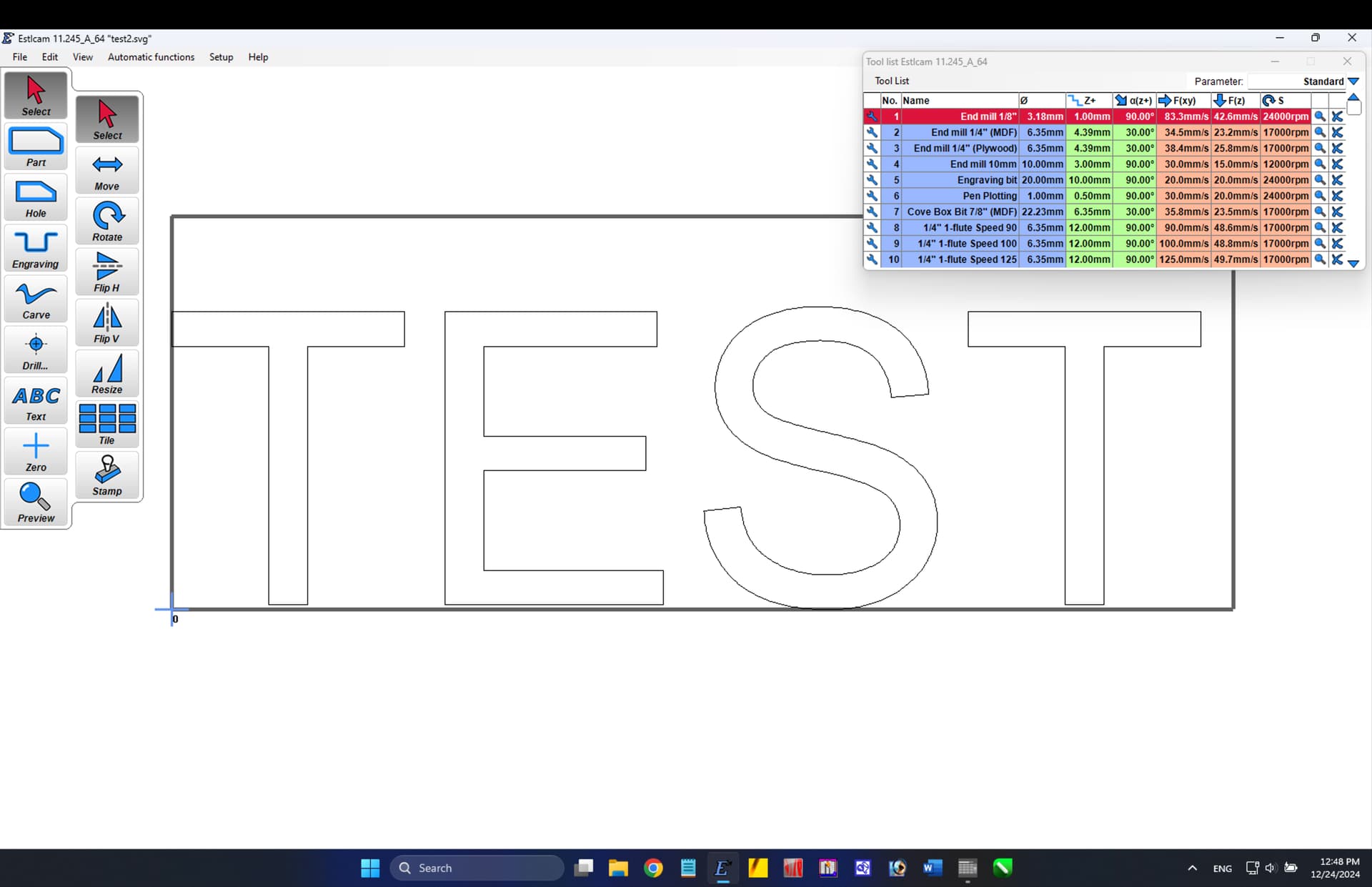Click the Tool List label

(892, 81)
